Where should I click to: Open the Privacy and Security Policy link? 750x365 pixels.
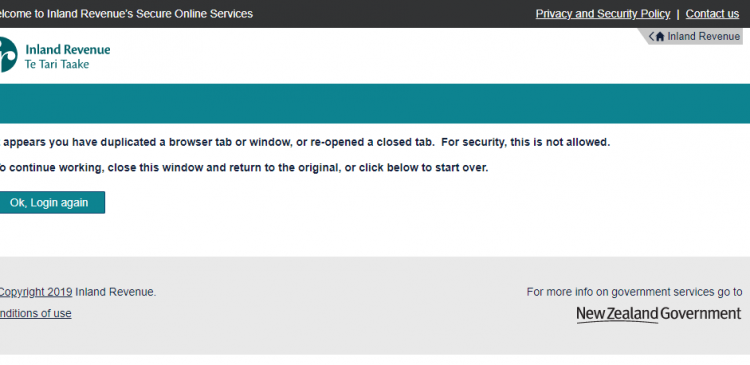point(603,14)
